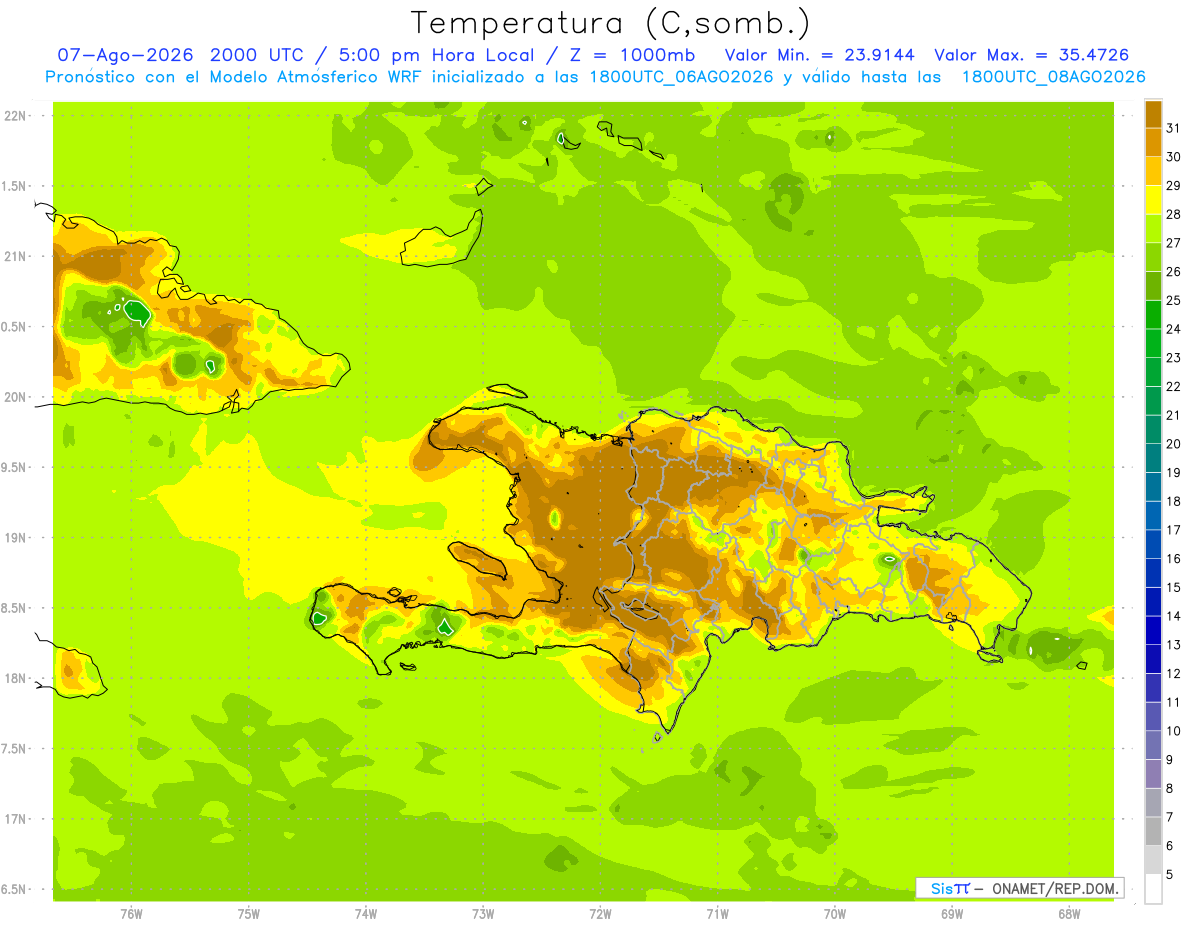Pick the dark brown swatch above 31

pyautogui.click(x=1153, y=114)
